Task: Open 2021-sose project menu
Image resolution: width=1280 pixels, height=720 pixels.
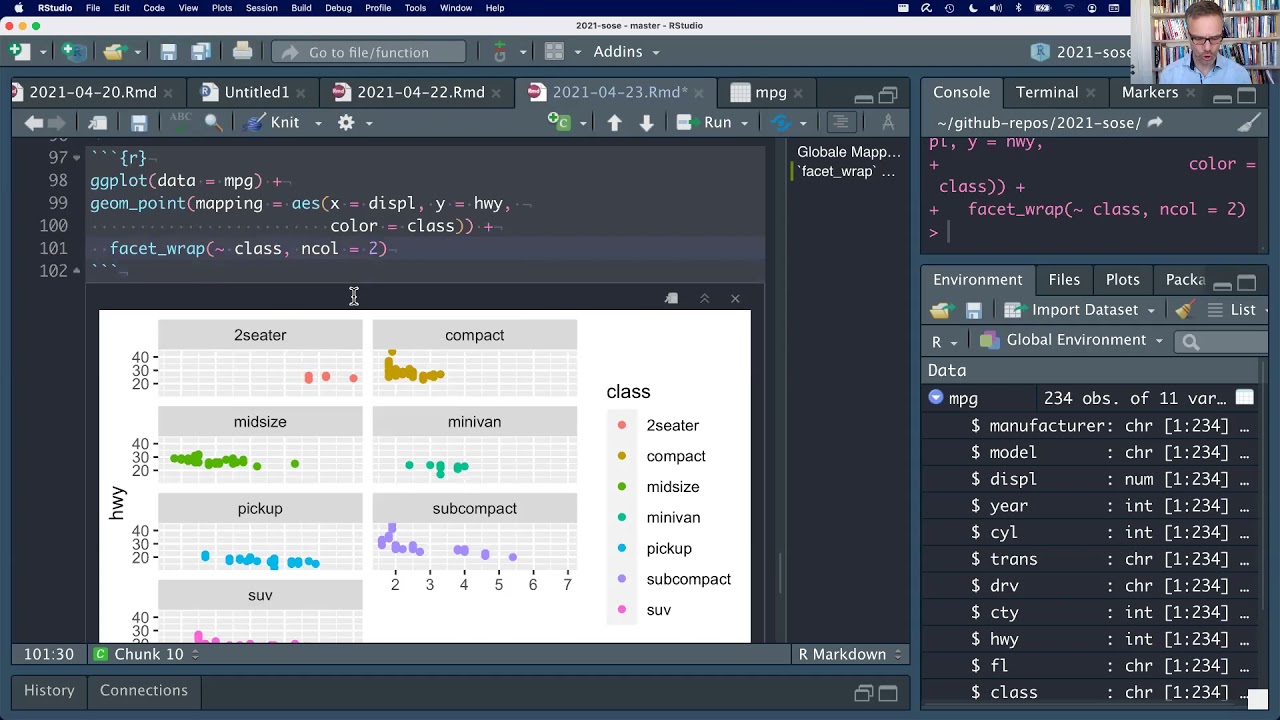Action: (x=1082, y=52)
